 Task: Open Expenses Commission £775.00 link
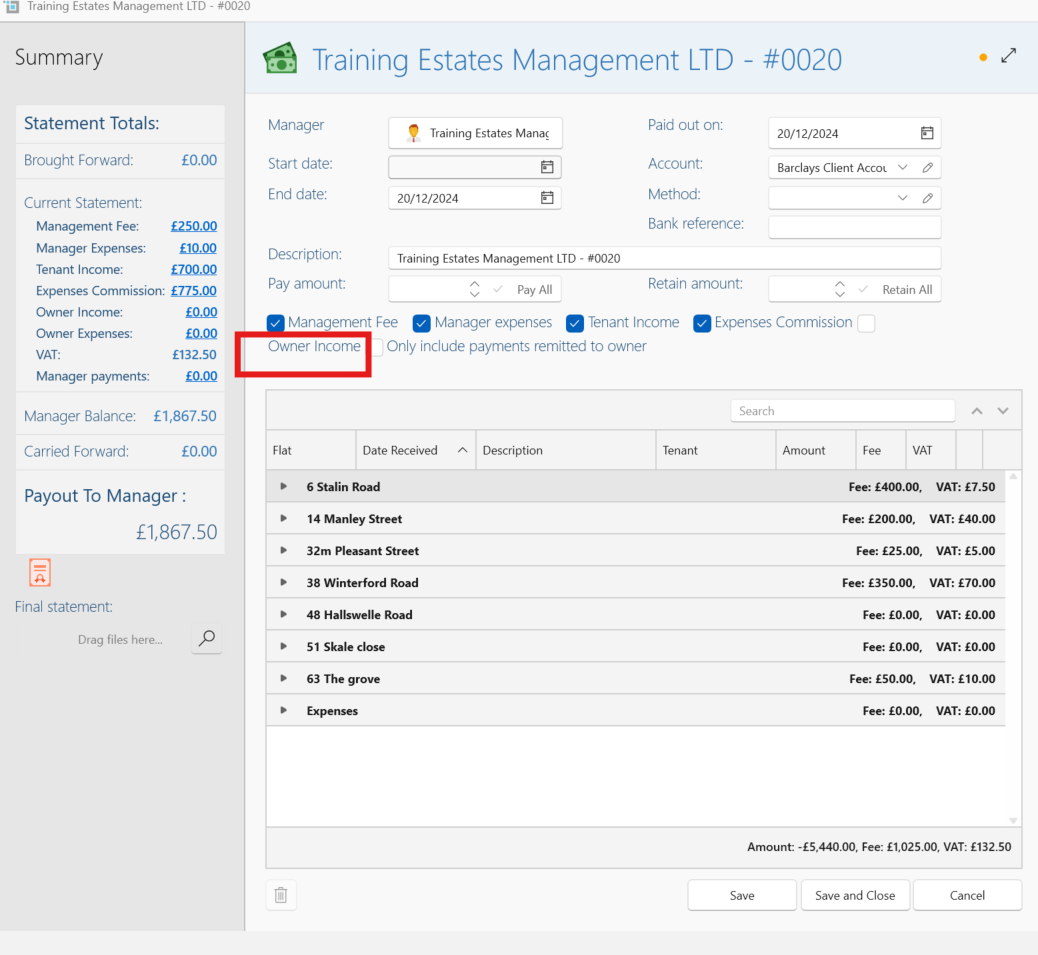[194, 291]
